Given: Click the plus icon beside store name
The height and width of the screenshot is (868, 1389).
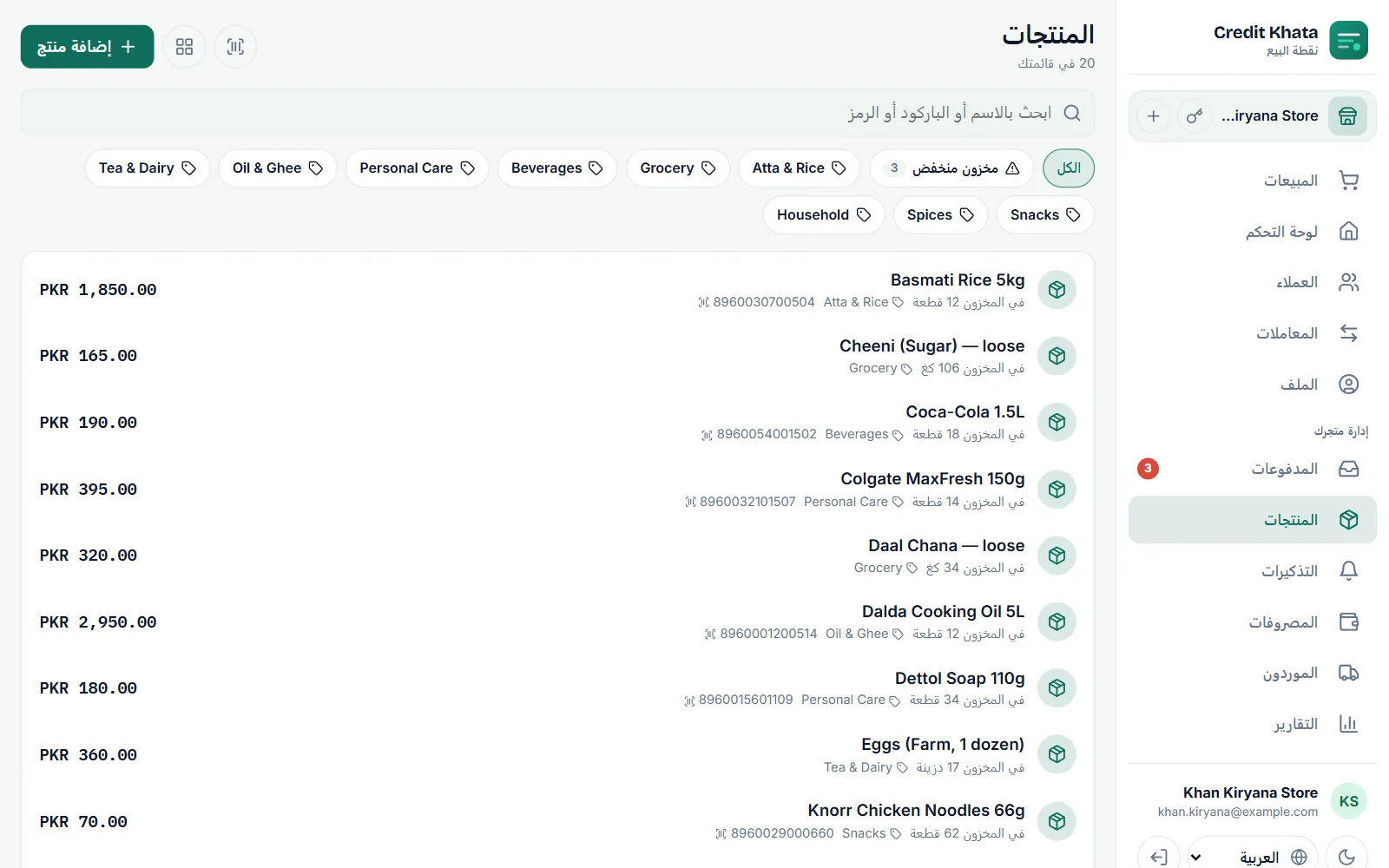Looking at the screenshot, I should click(x=1153, y=116).
